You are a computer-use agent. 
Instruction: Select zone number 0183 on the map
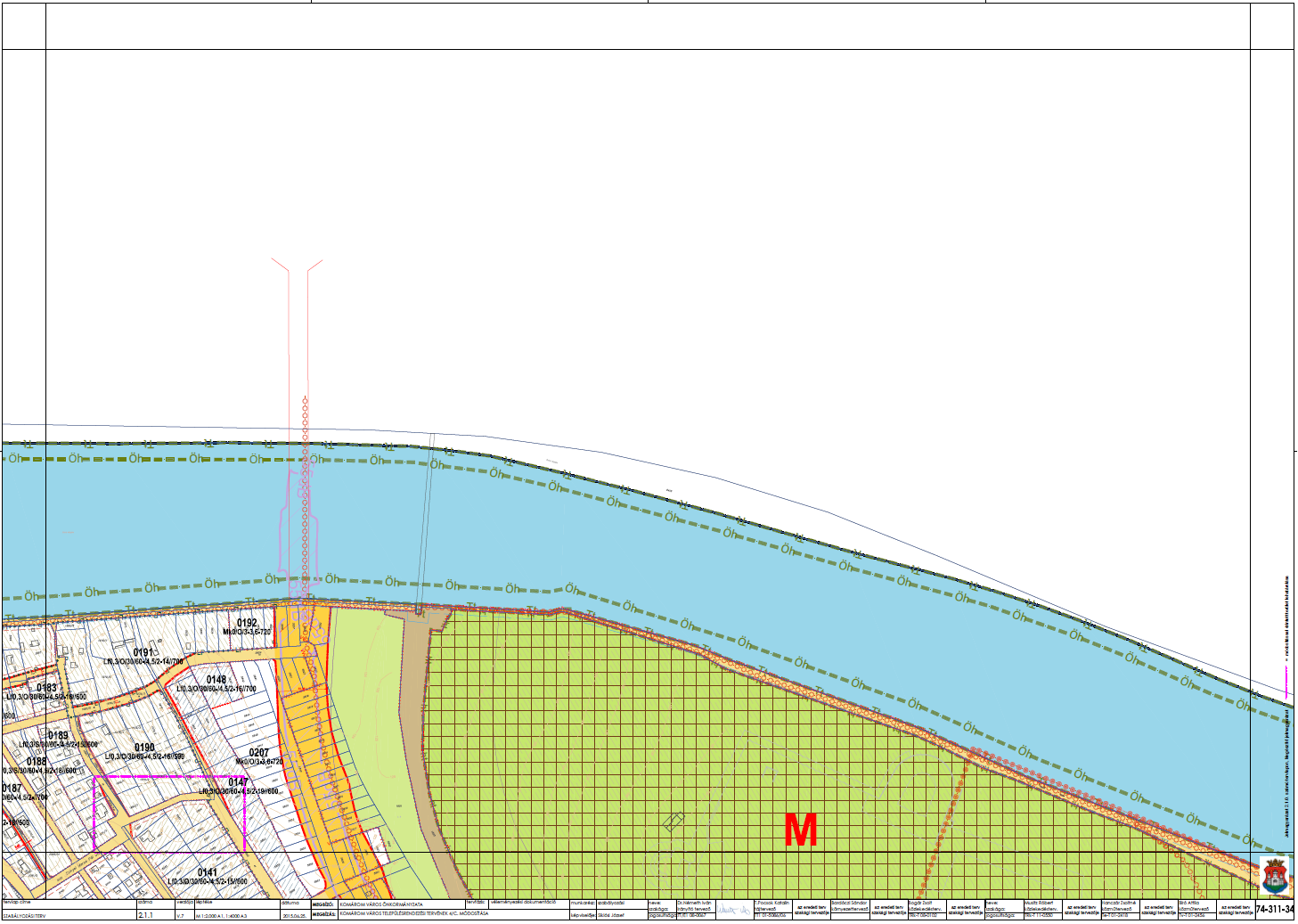click(46, 687)
